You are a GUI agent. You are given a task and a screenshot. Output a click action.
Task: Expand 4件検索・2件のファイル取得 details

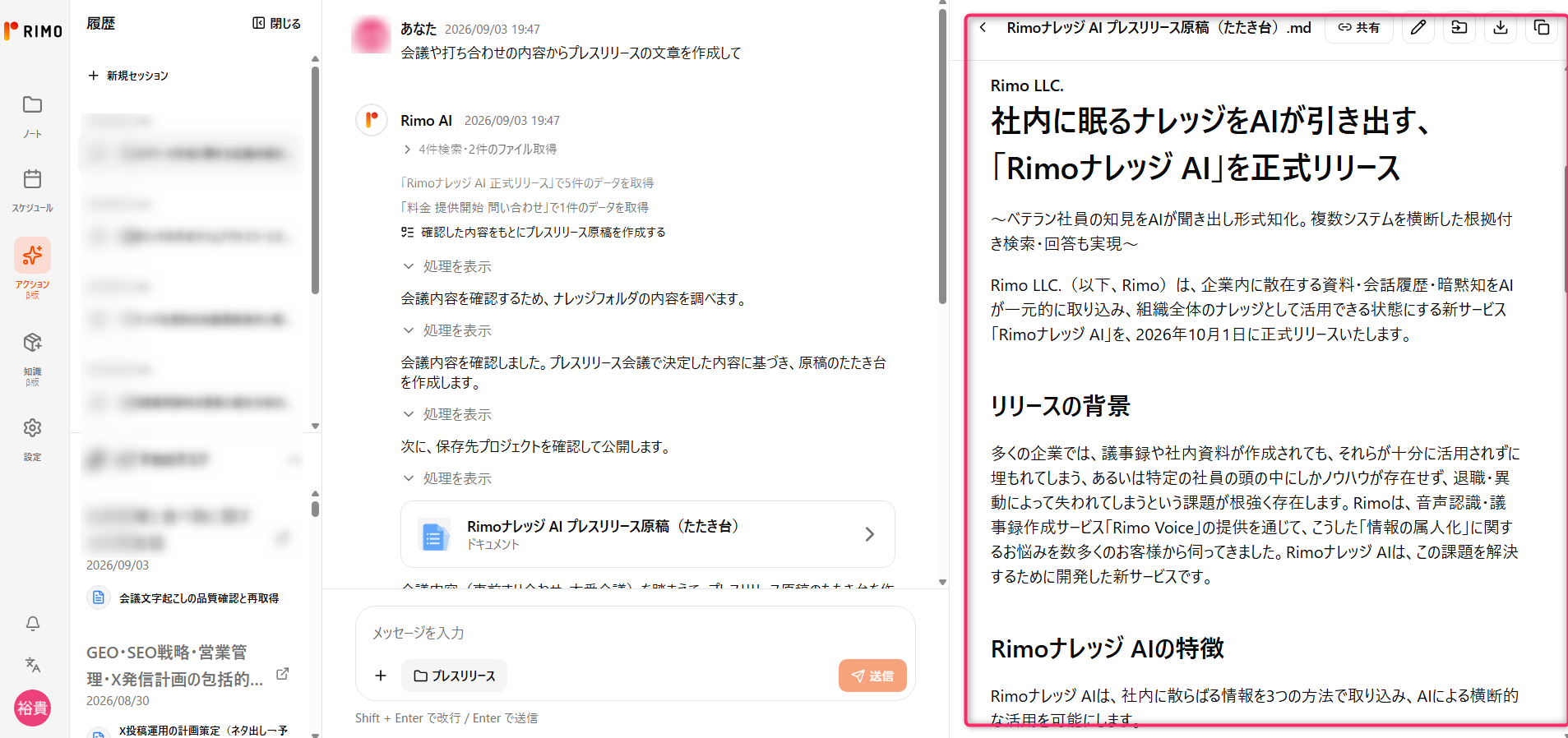tap(480, 149)
